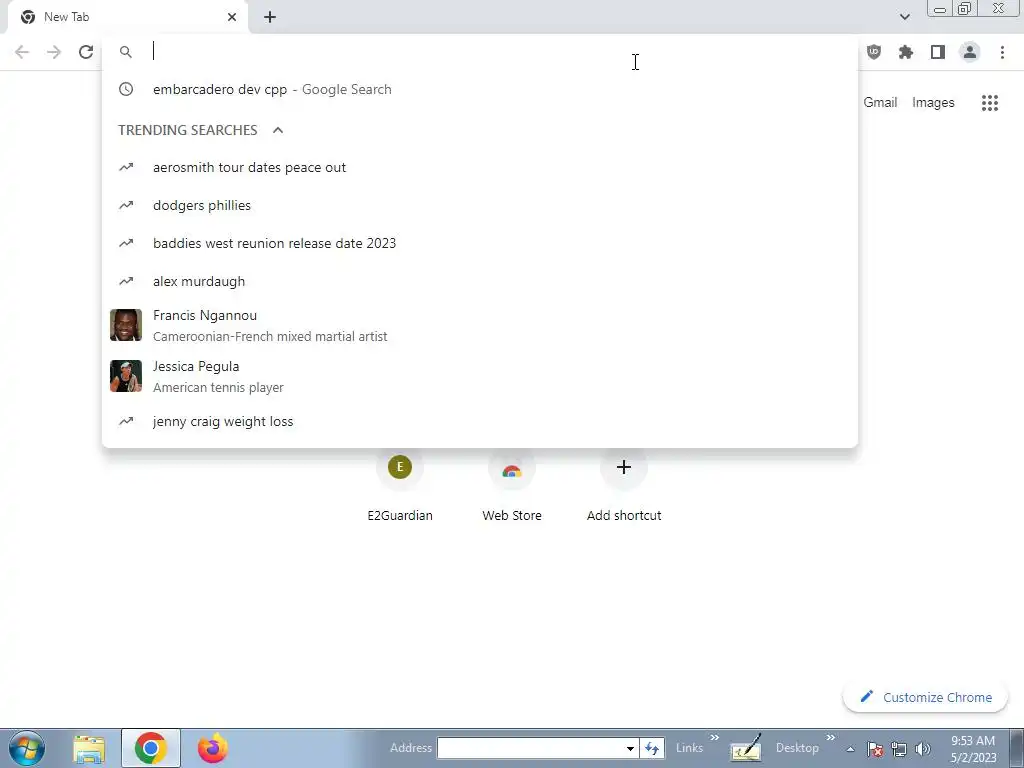Open a new tab with the plus button
The image size is (1024, 768).
pos(270,17)
